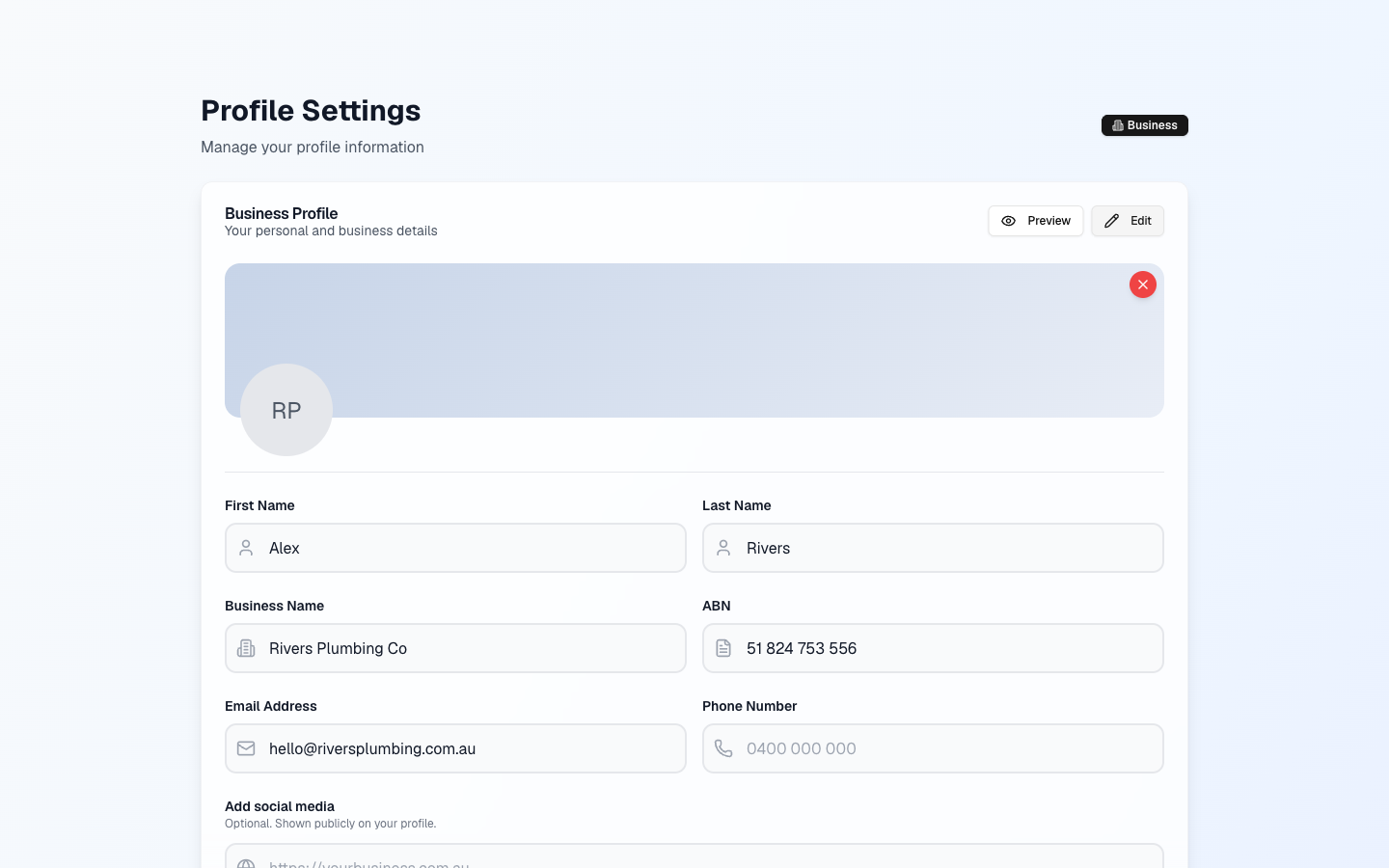
Task: Click the Phone Number label
Action: click(749, 706)
